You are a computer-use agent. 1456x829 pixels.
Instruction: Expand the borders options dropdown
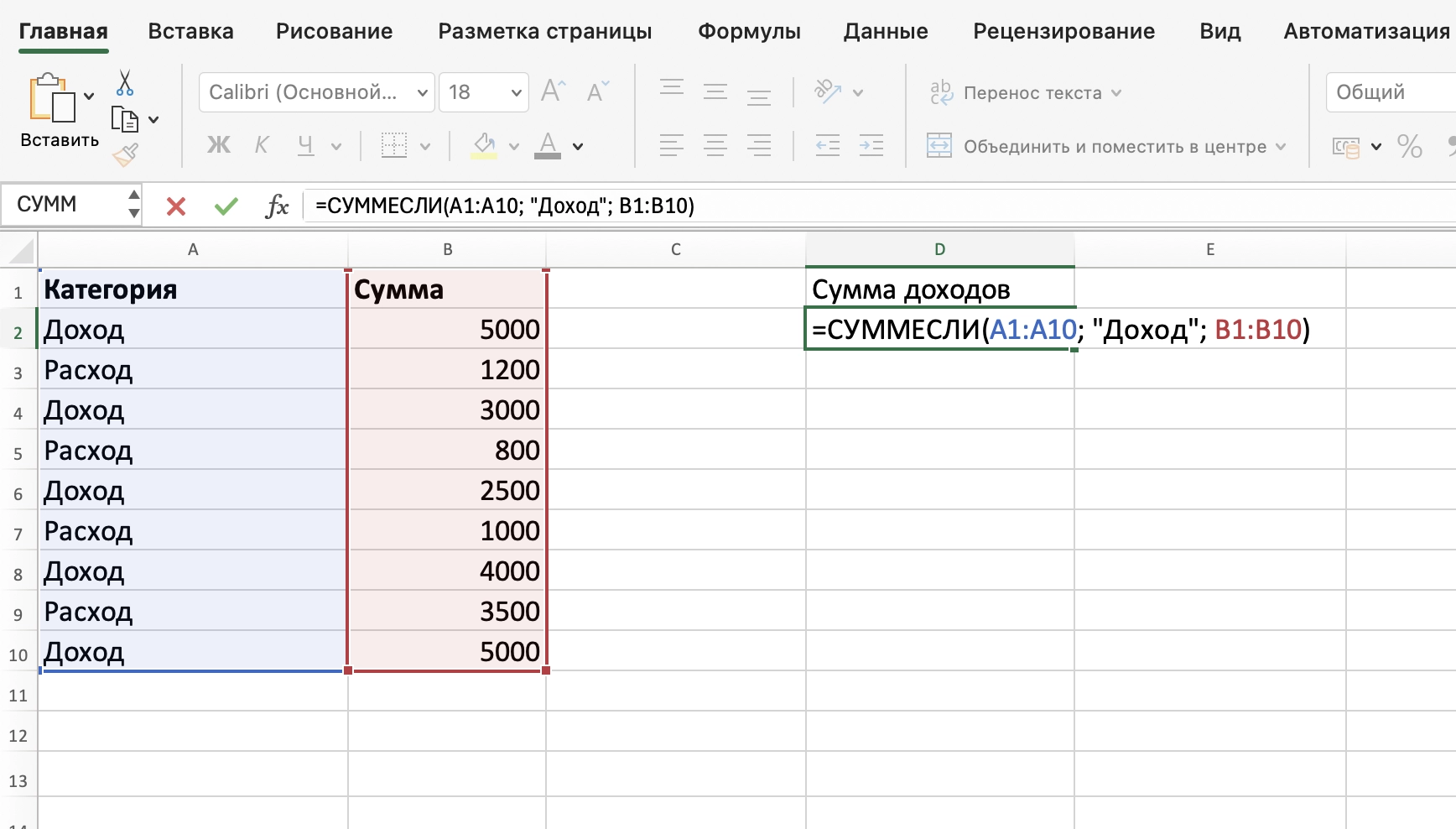tap(424, 145)
